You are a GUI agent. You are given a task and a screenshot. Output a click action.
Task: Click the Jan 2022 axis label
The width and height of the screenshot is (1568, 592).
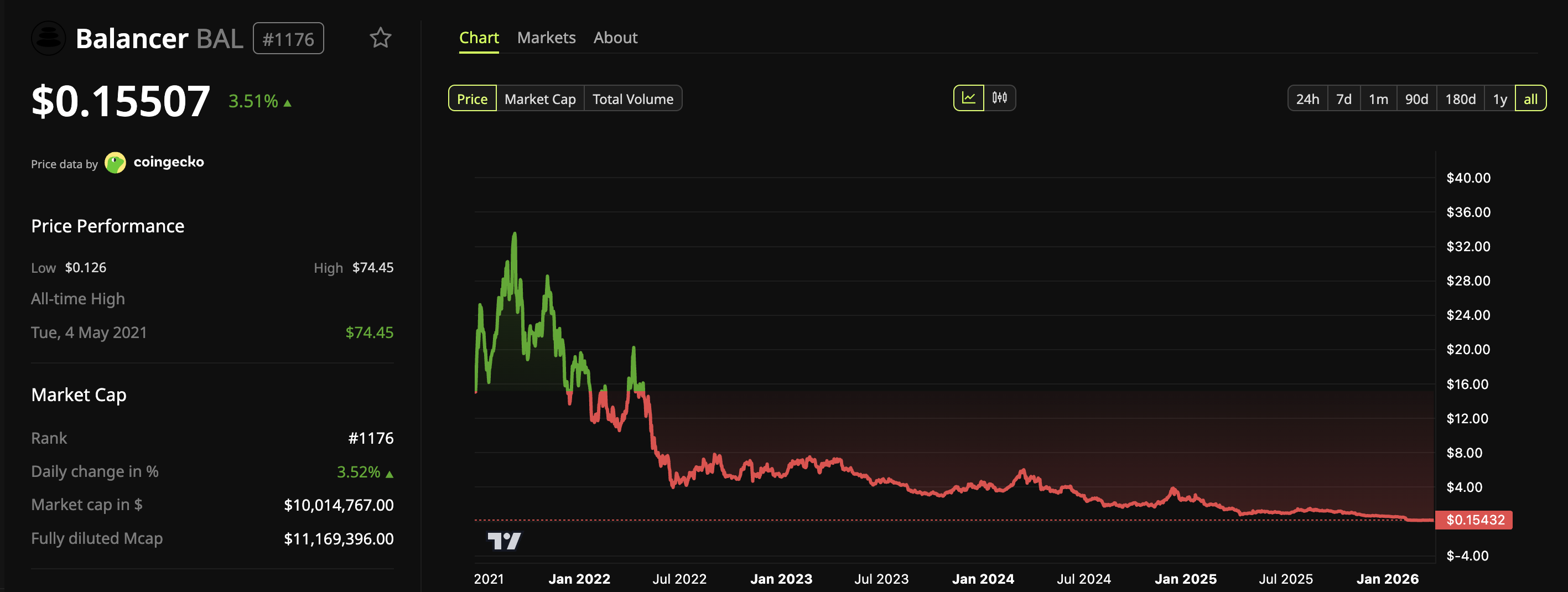click(579, 579)
